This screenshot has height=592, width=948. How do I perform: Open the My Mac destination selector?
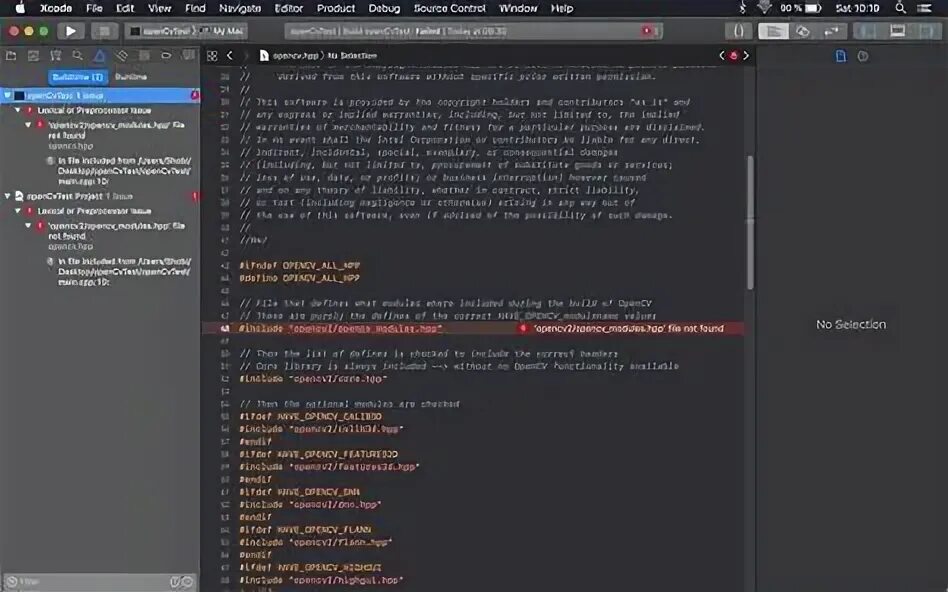pyautogui.click(x=221, y=31)
